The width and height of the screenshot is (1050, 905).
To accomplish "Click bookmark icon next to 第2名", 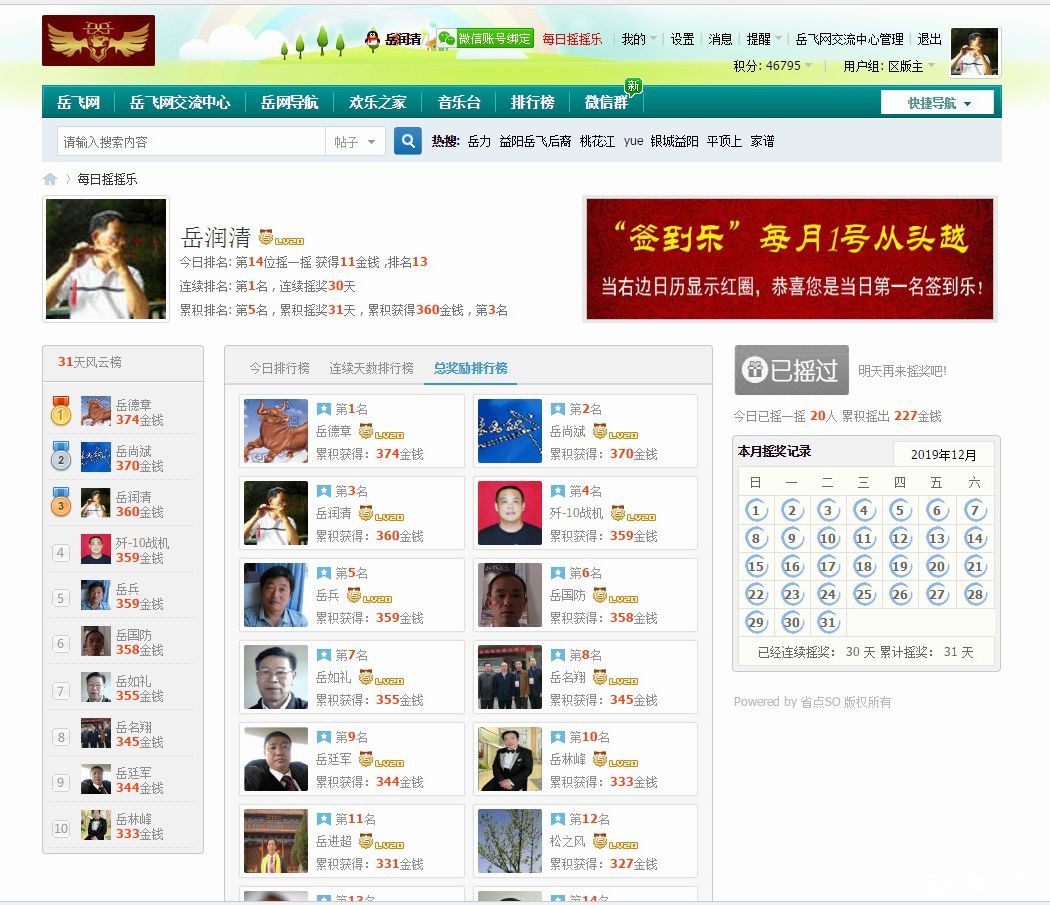I will point(558,409).
